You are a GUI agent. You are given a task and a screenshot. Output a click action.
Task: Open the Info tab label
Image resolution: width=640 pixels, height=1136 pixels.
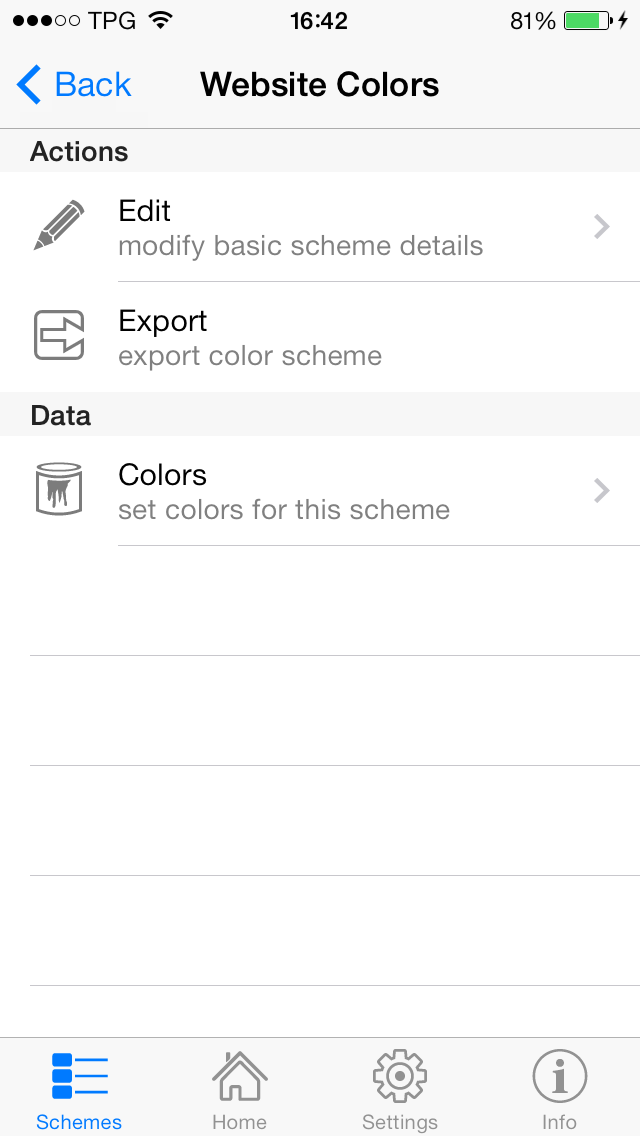[559, 1122]
